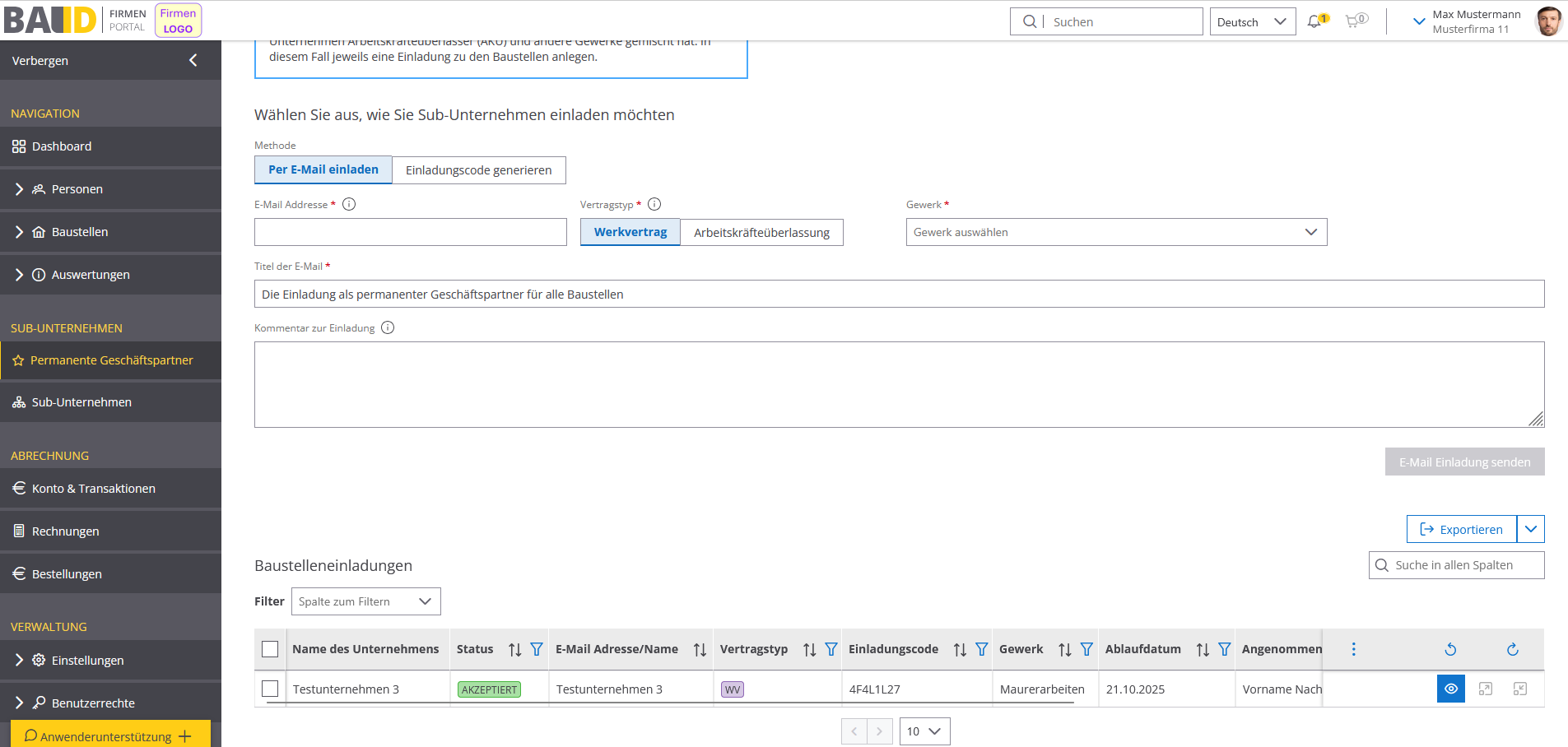Click into the Titel der E-Mail field
The height and width of the screenshot is (747, 1568).
pos(899,294)
